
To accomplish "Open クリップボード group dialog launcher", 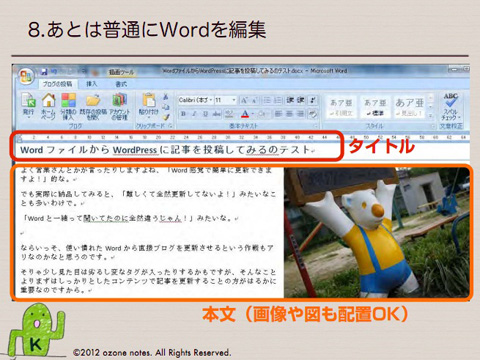I will [x=171, y=126].
